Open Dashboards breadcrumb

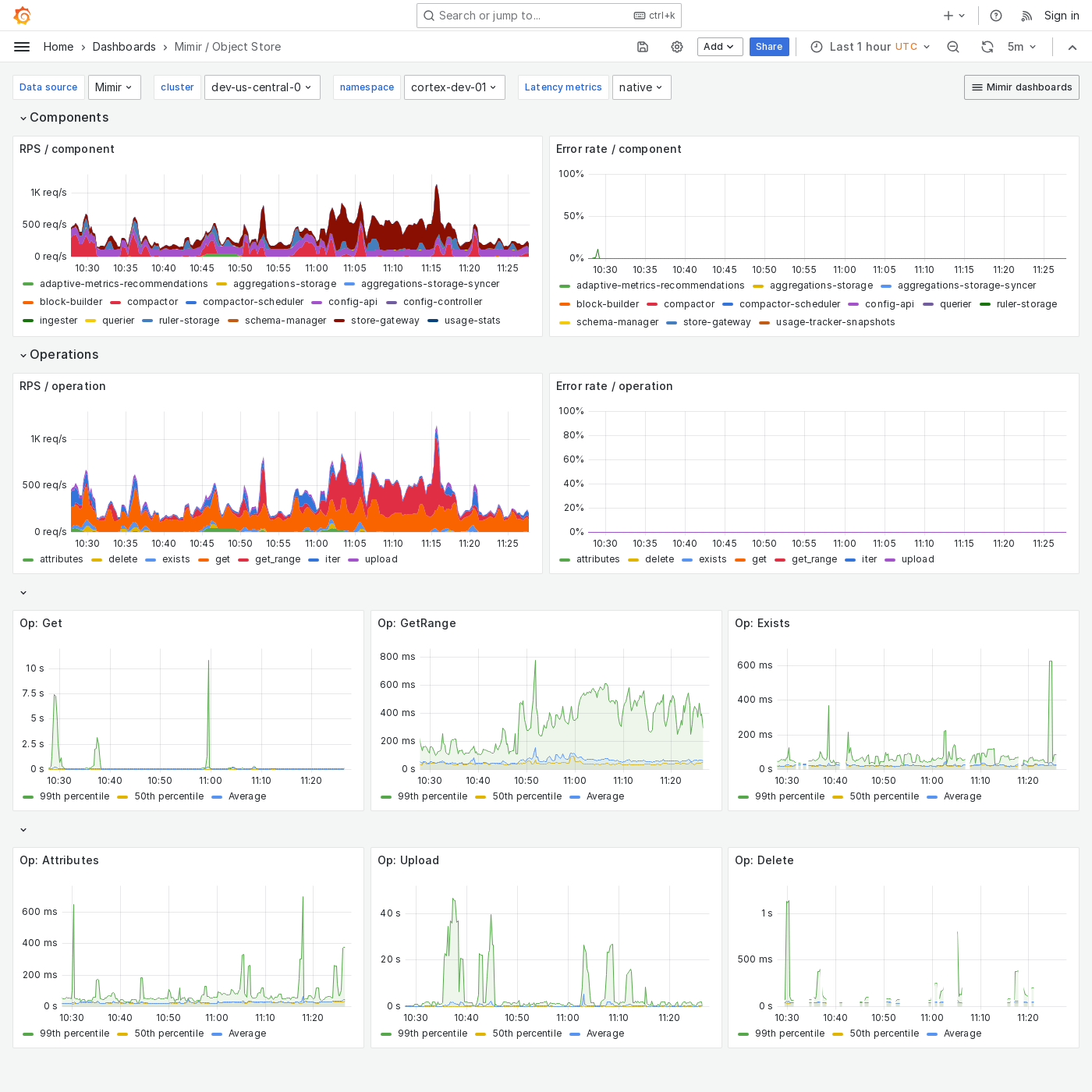(x=124, y=47)
